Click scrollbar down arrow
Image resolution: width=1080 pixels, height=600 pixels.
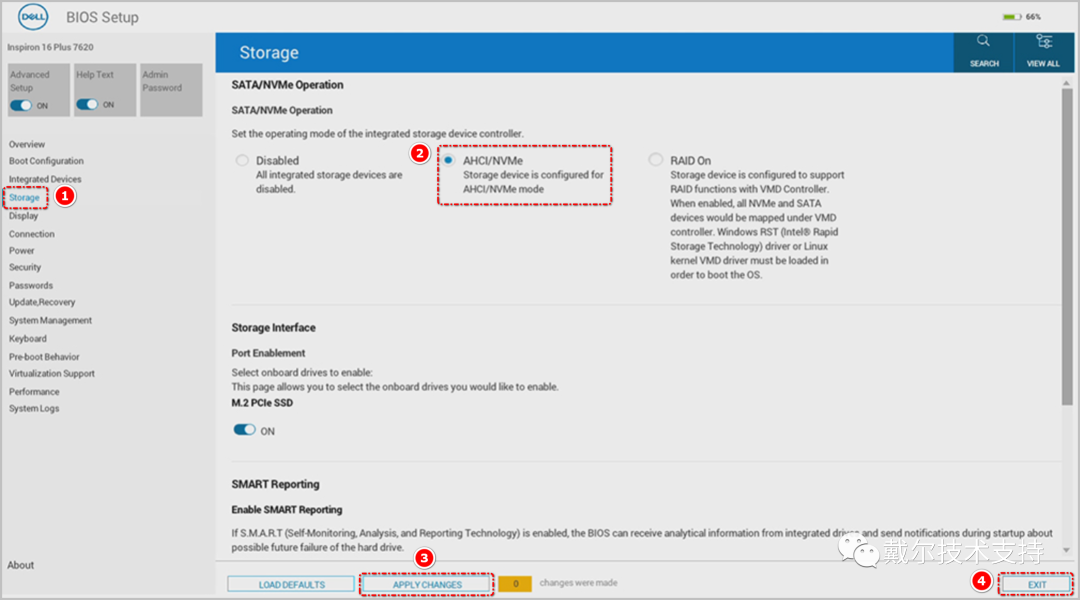pos(1066,550)
